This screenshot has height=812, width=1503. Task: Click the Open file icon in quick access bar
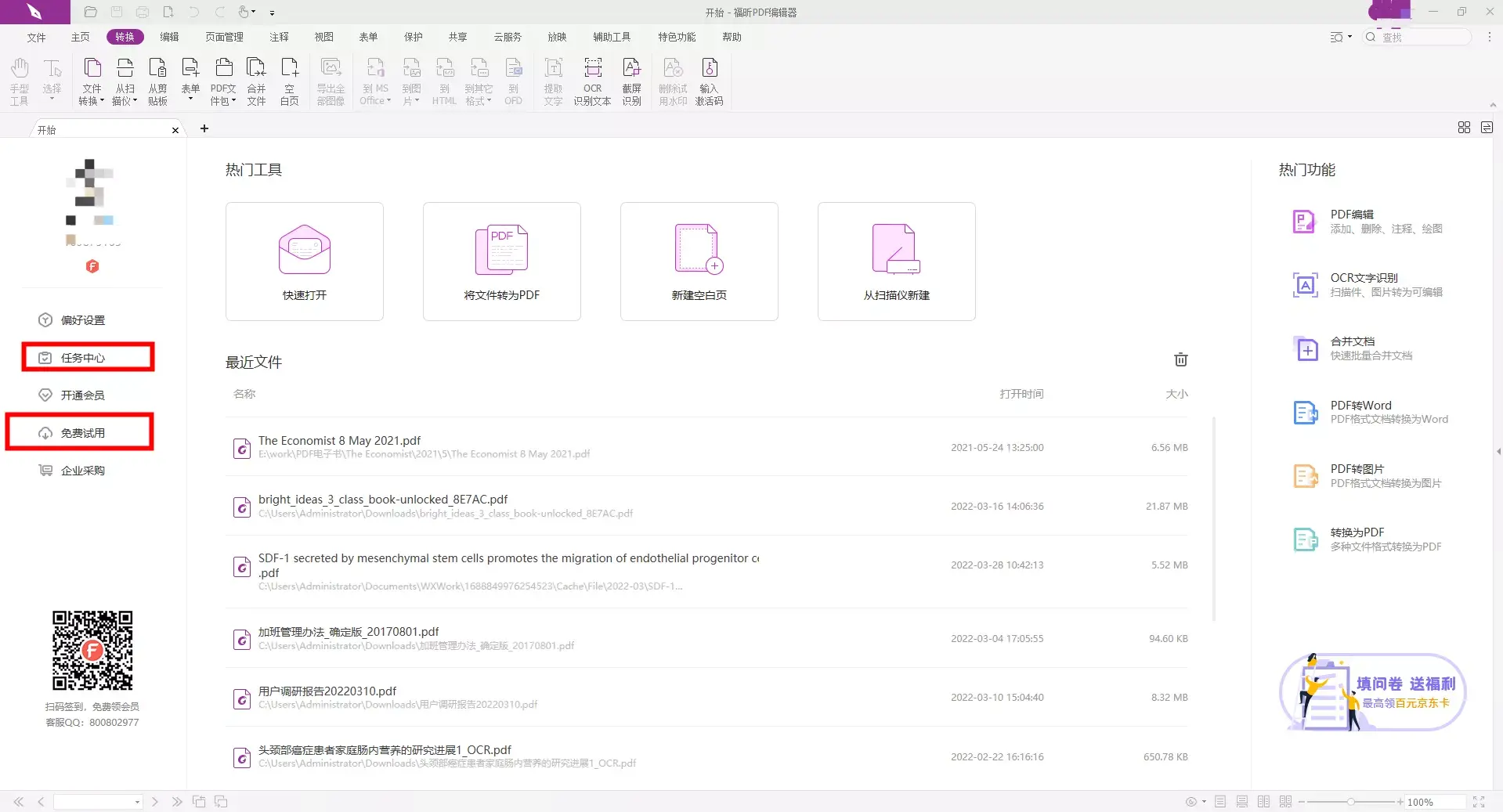point(90,12)
